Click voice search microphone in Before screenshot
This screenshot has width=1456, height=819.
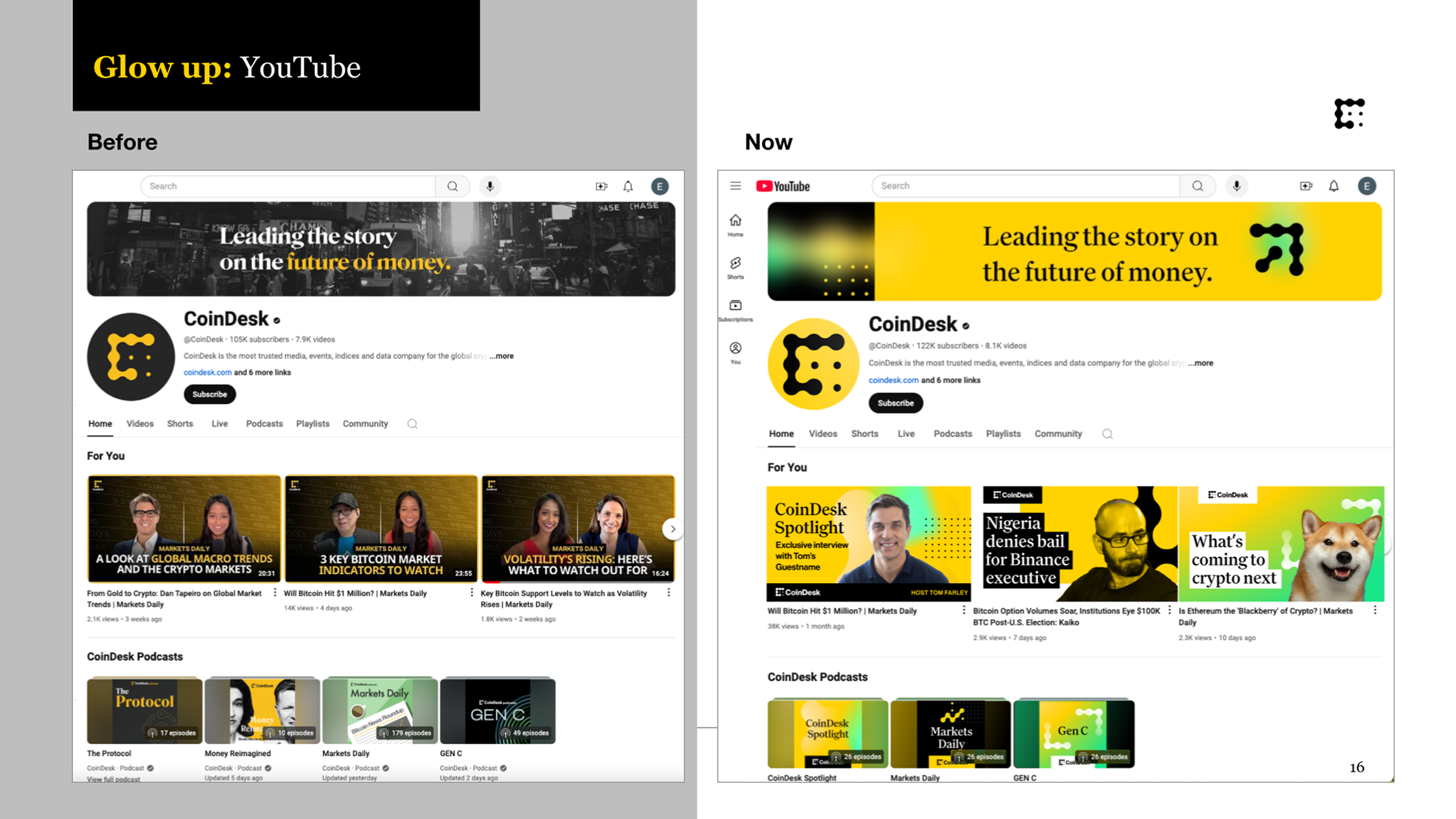(490, 186)
